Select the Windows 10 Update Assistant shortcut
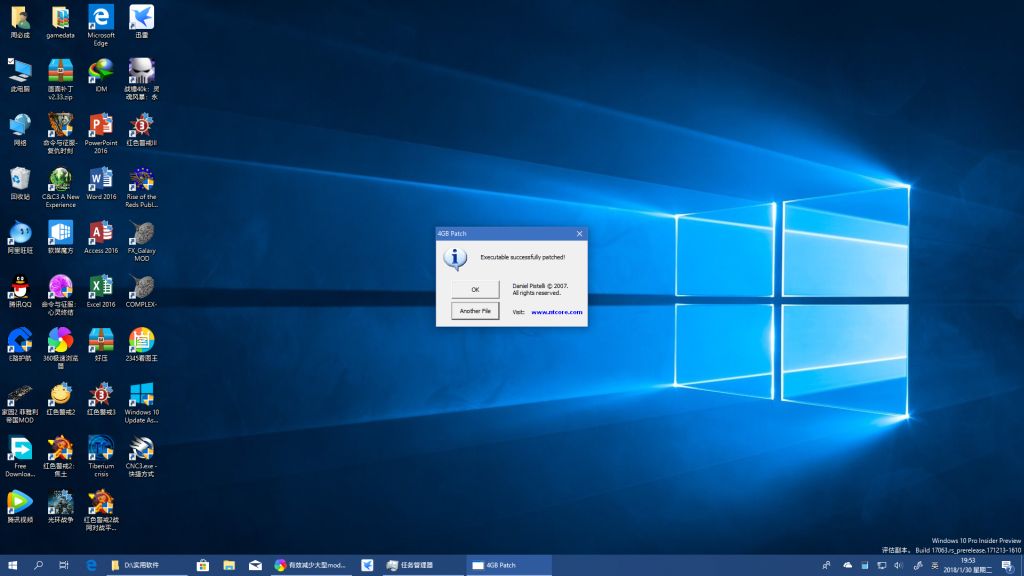Image resolution: width=1024 pixels, height=576 pixels. coord(141,402)
